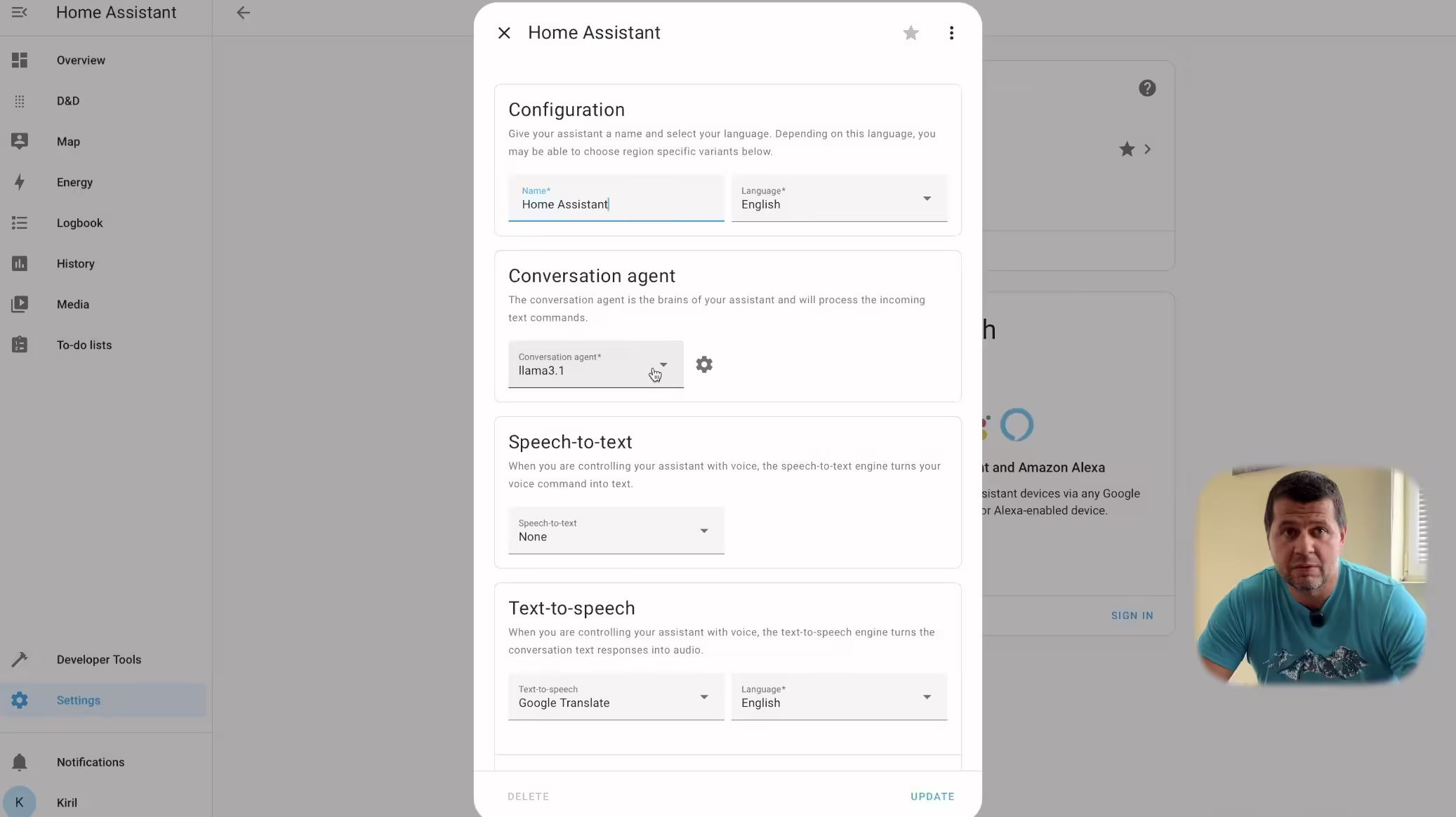Click the Notifications bell icon
Screen dimensions: 1456x817
20,762
